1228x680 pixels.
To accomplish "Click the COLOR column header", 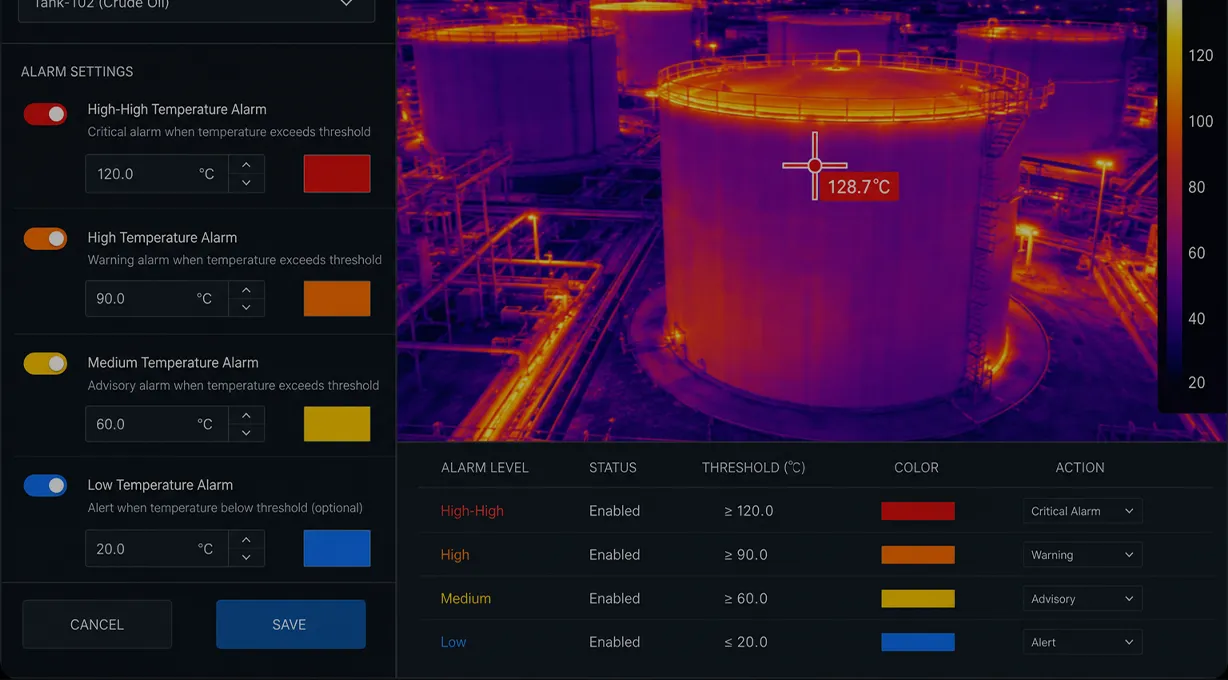I will 917,468.
